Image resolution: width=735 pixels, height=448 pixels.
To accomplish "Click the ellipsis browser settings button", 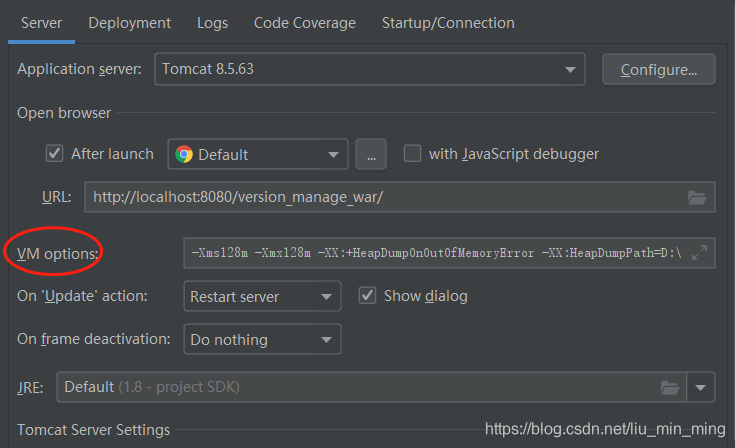I will 371,154.
